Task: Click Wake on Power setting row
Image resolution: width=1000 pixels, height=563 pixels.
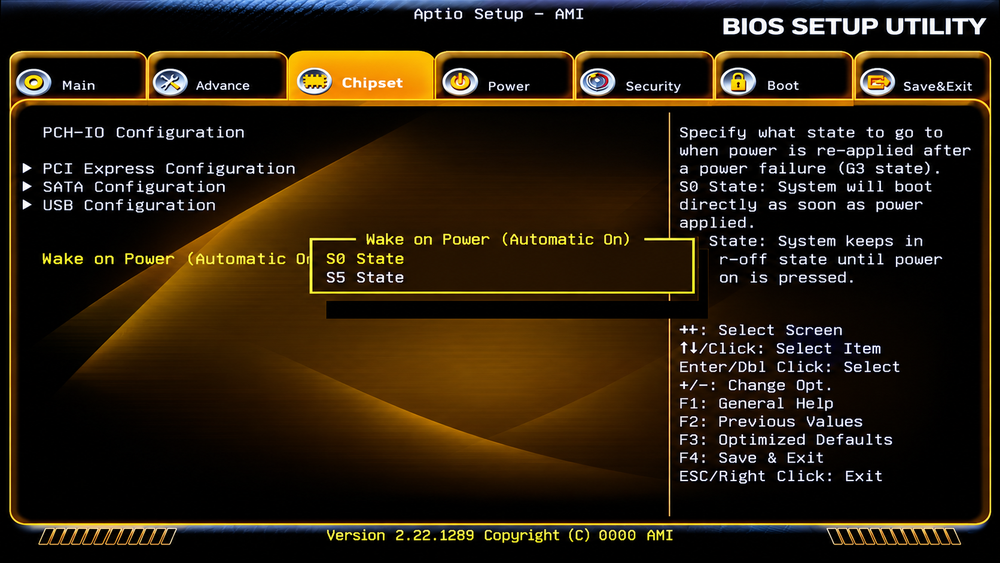Action: pos(176,259)
